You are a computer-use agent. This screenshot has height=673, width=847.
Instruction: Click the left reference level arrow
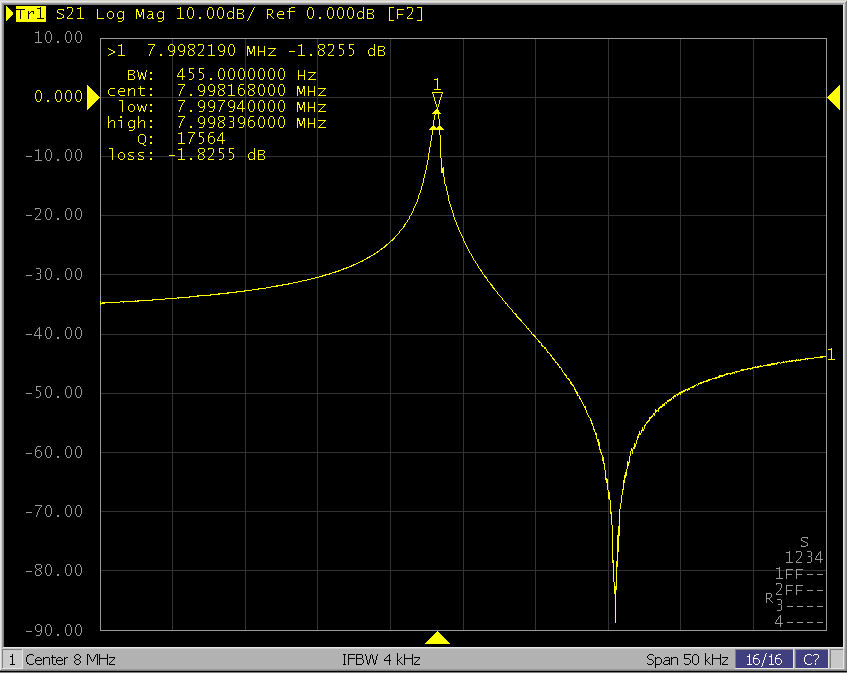[x=91, y=96]
